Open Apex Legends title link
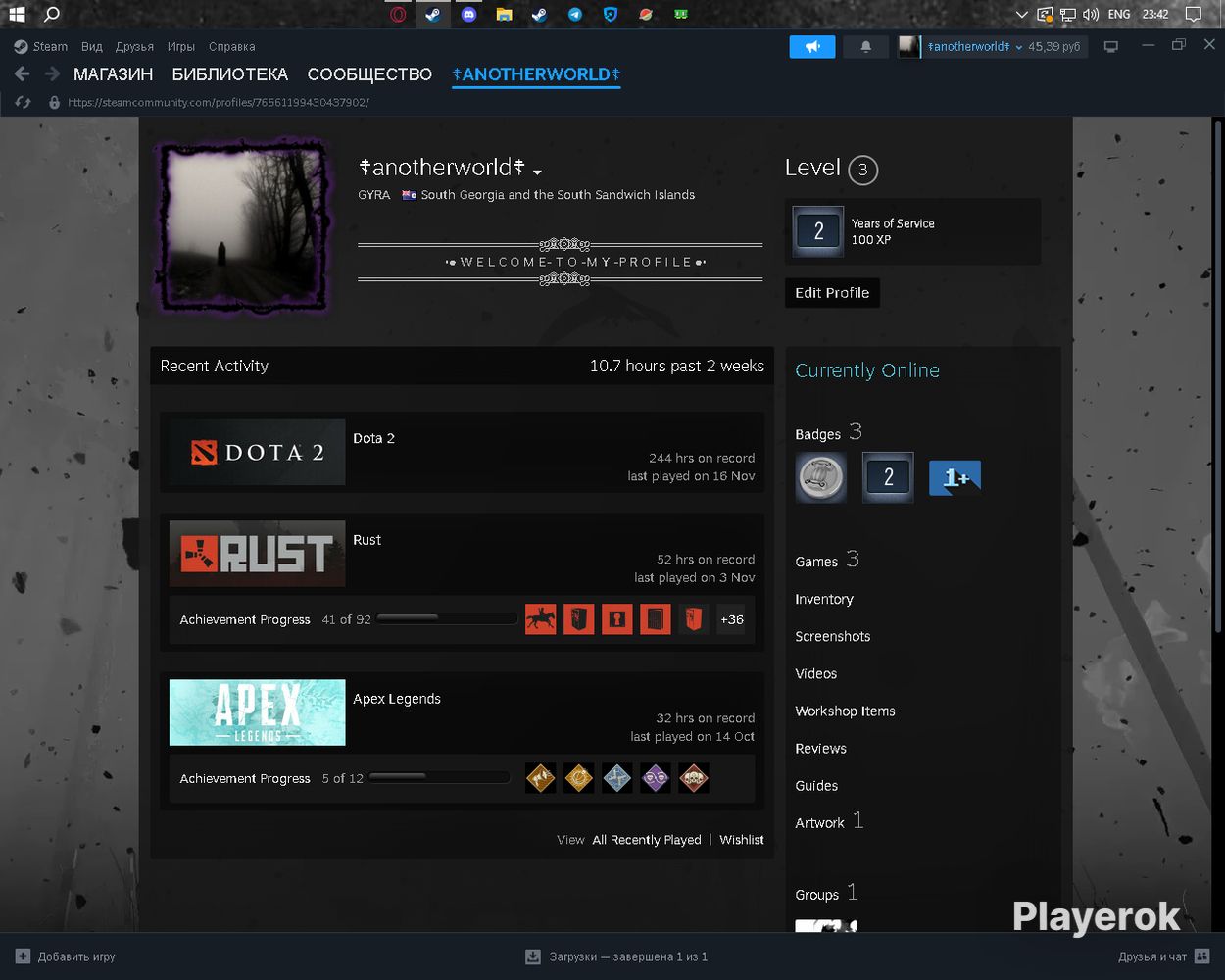Screen dimensions: 1225x980 397,699
